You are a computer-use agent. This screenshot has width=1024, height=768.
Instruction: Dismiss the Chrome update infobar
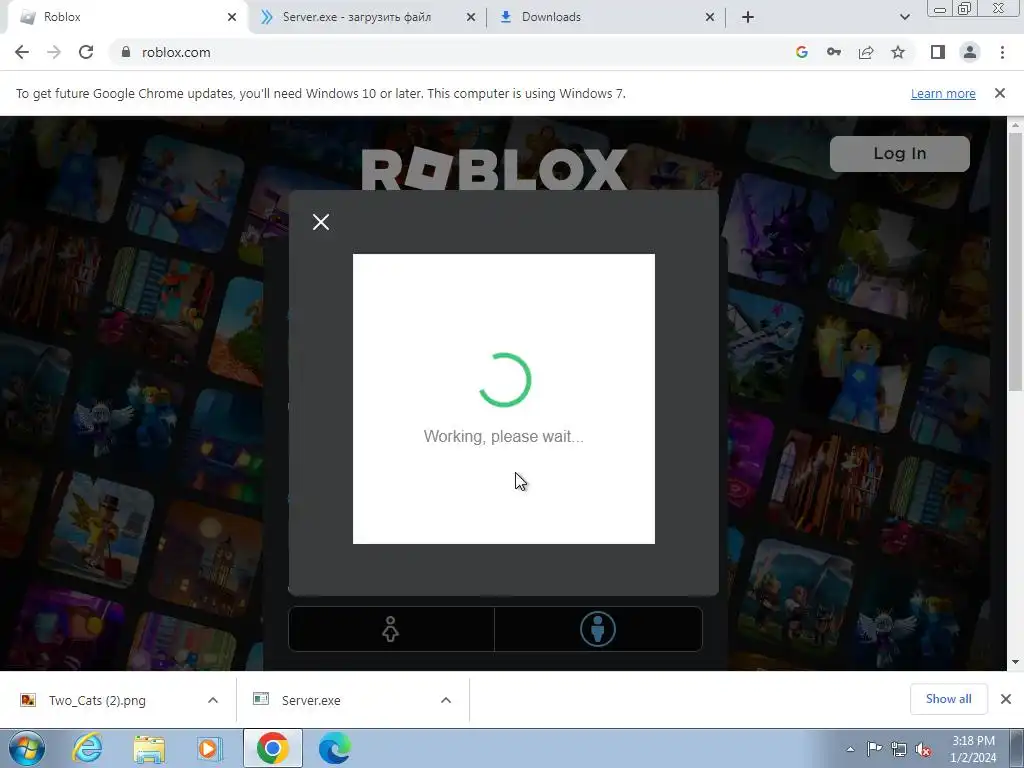pyautogui.click(x=1000, y=93)
